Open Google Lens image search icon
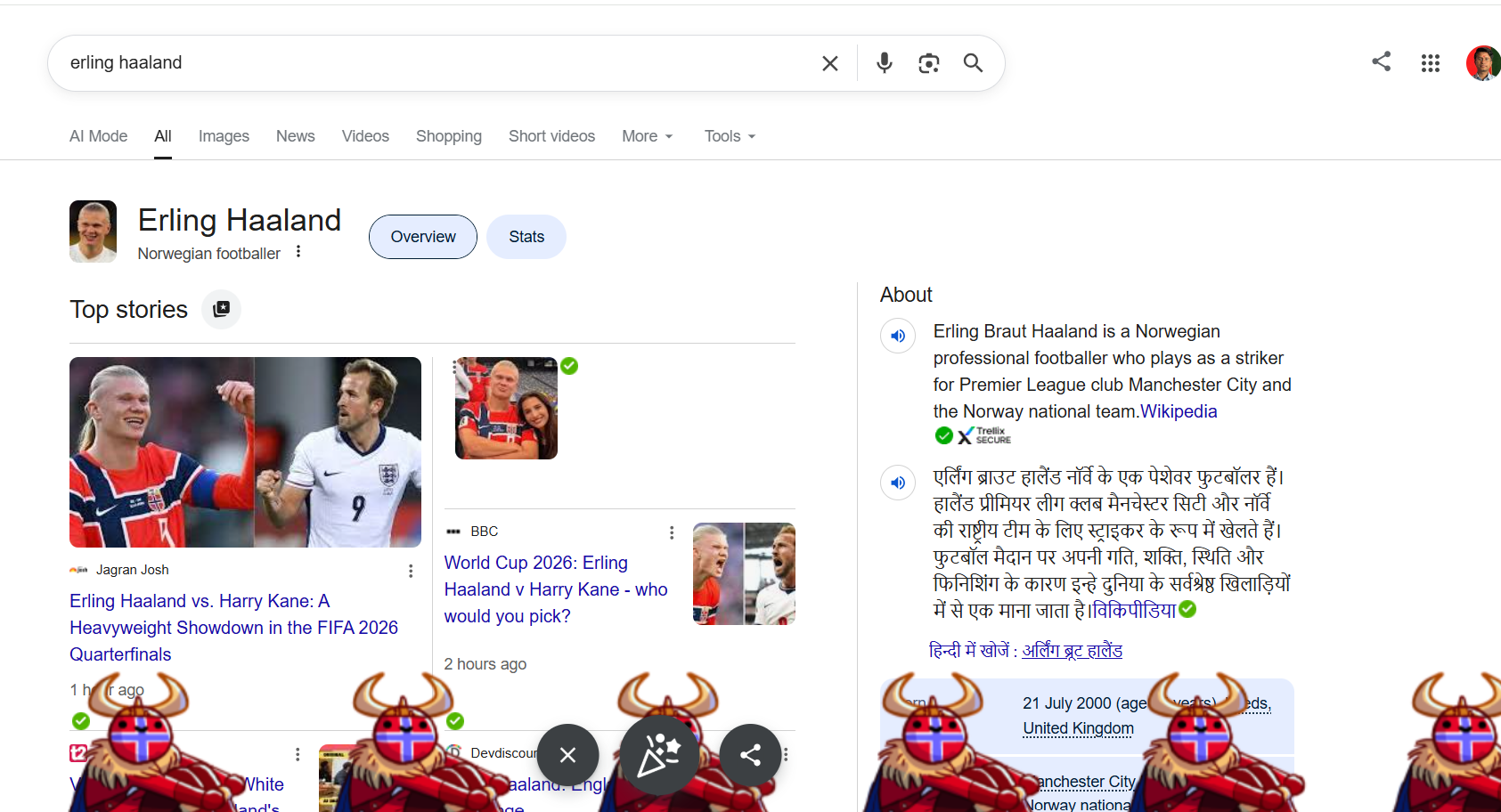The width and height of the screenshot is (1501, 812). click(929, 63)
